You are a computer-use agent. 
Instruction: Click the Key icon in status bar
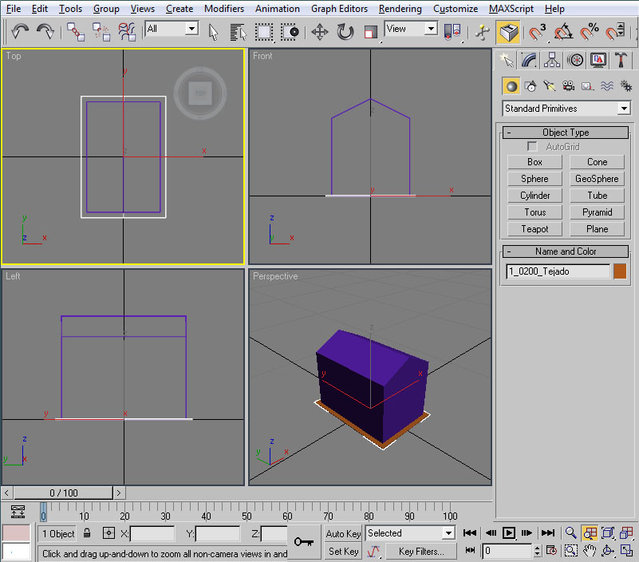[x=304, y=543]
